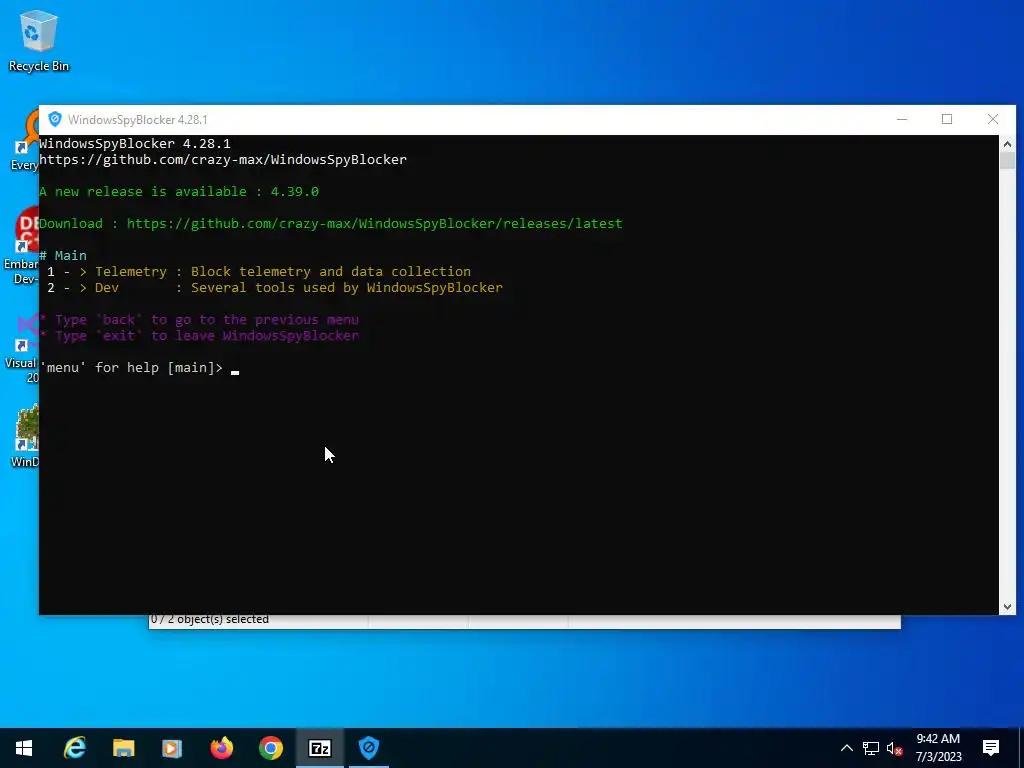This screenshot has height=768, width=1024.
Task: Click the WindowsSpyBlocker shield icon in title bar
Action: pos(55,119)
